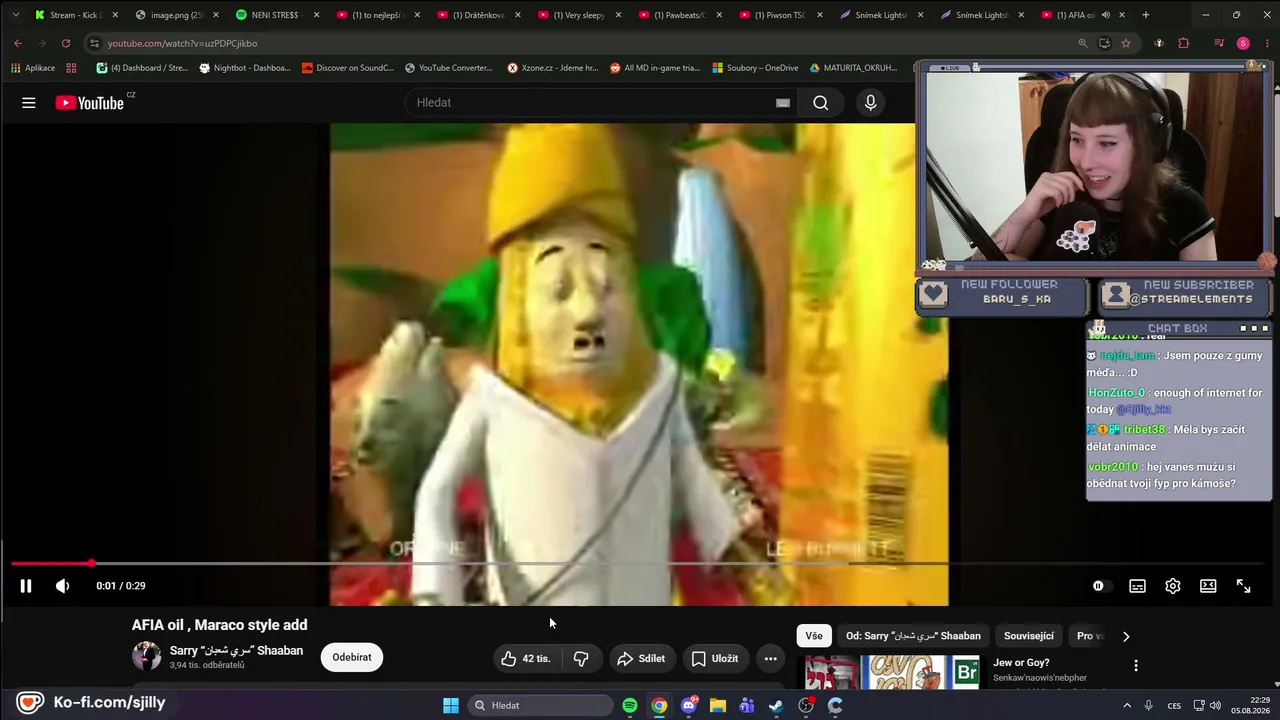Screen dimensions: 1280x720
Task: Open the browser extensions puzzle icon
Action: point(1184,44)
